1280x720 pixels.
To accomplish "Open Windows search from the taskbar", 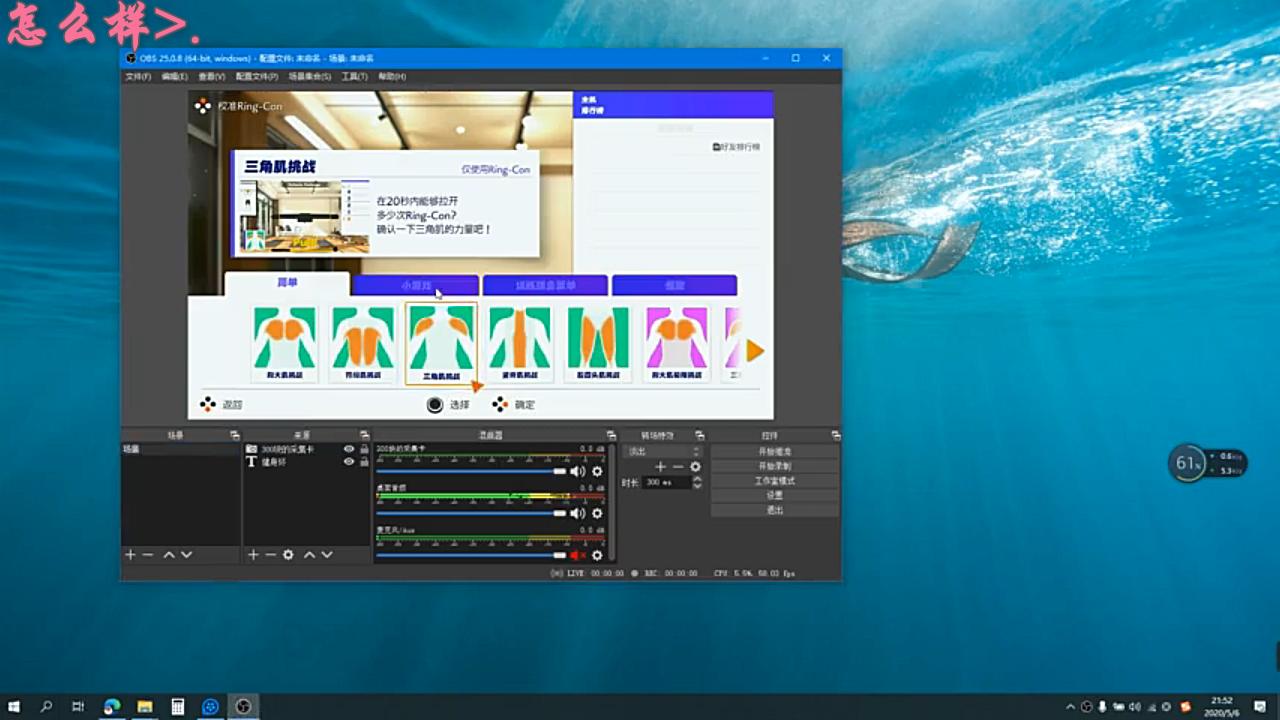I will coord(46,706).
